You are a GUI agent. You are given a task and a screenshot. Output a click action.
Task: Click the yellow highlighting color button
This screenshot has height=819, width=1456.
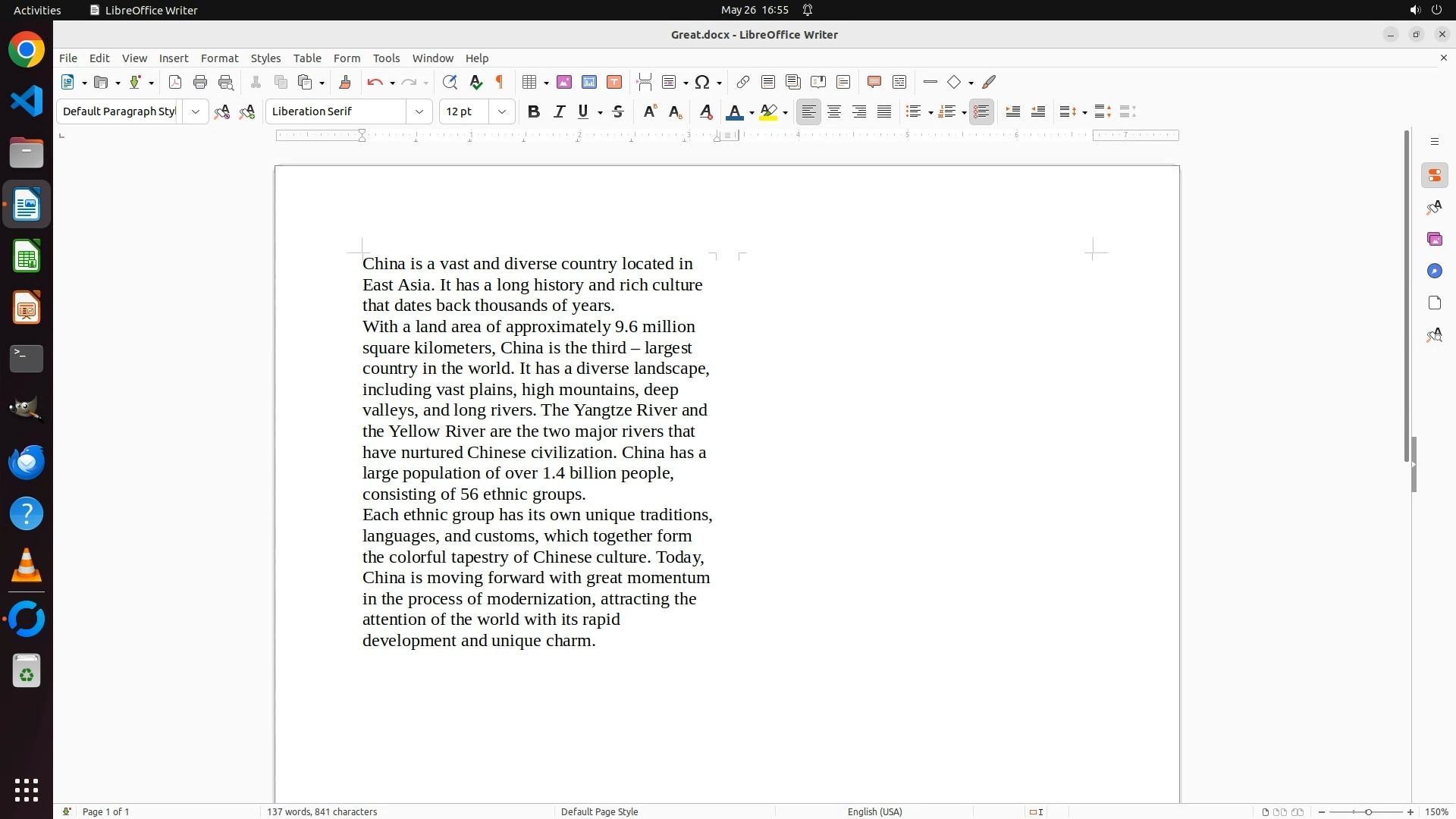[x=768, y=111]
